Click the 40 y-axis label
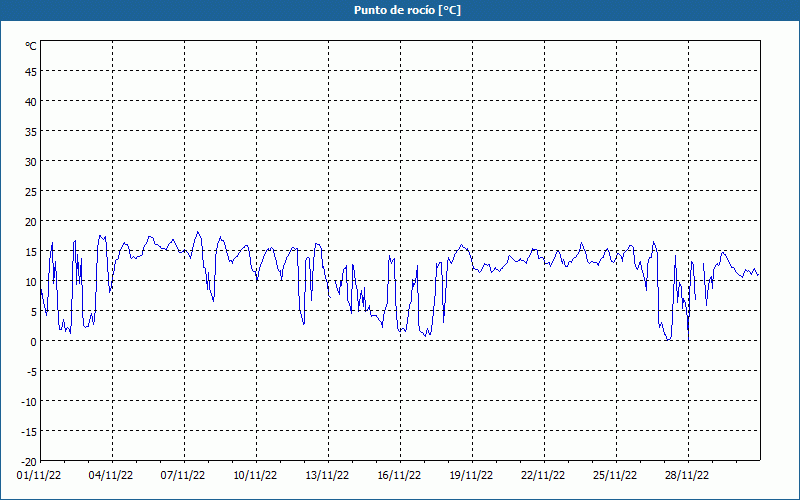This screenshot has height=500, width=800. (x=31, y=102)
